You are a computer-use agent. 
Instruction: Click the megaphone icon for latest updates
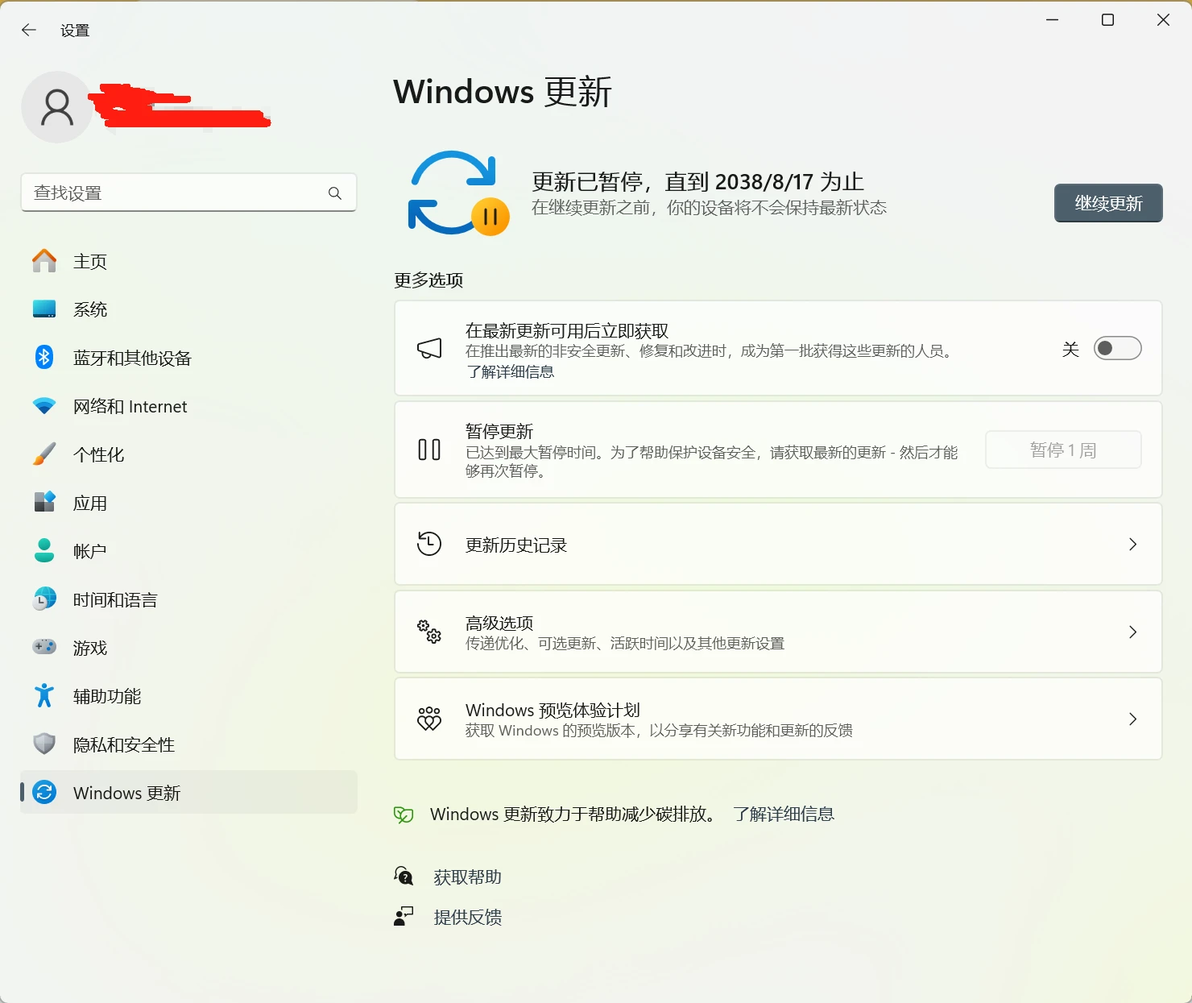430,348
